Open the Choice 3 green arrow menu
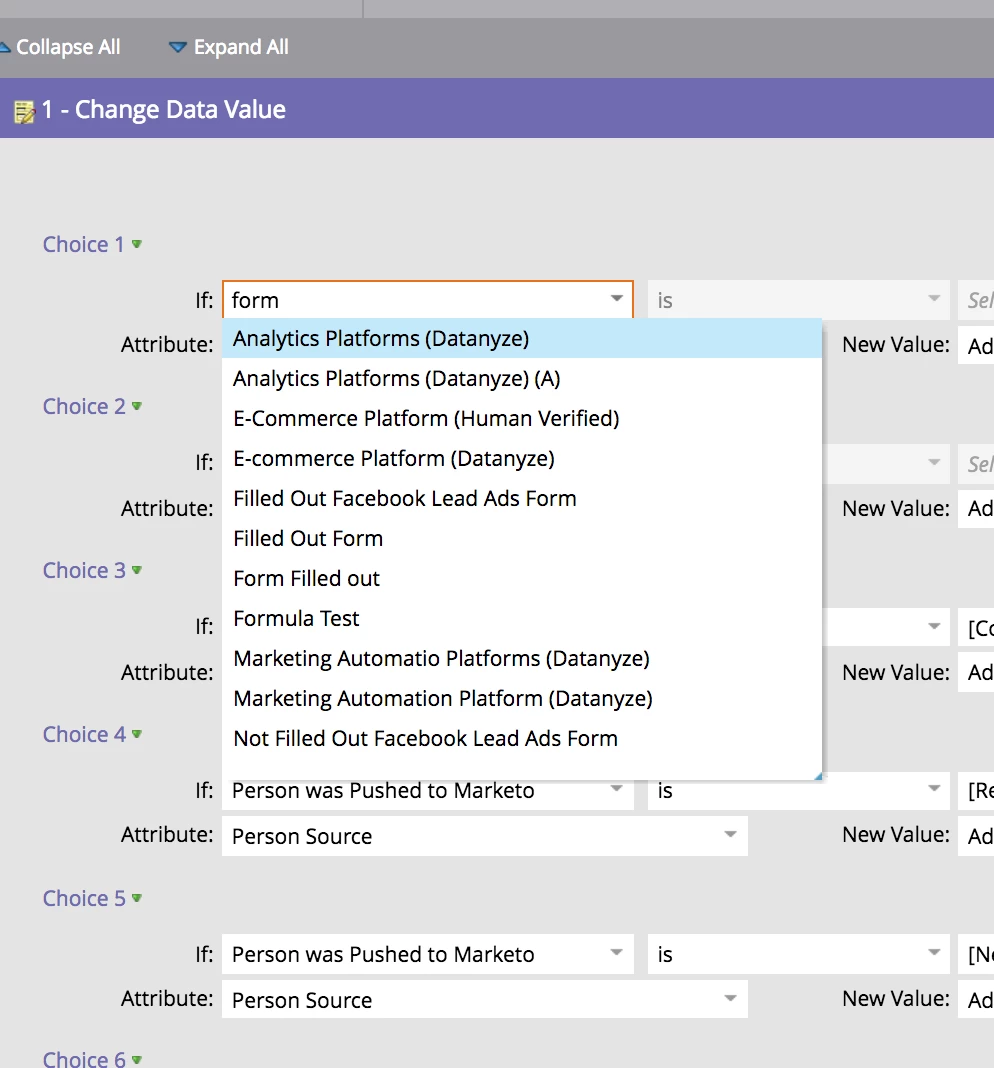This screenshot has width=994, height=1068. 137,570
